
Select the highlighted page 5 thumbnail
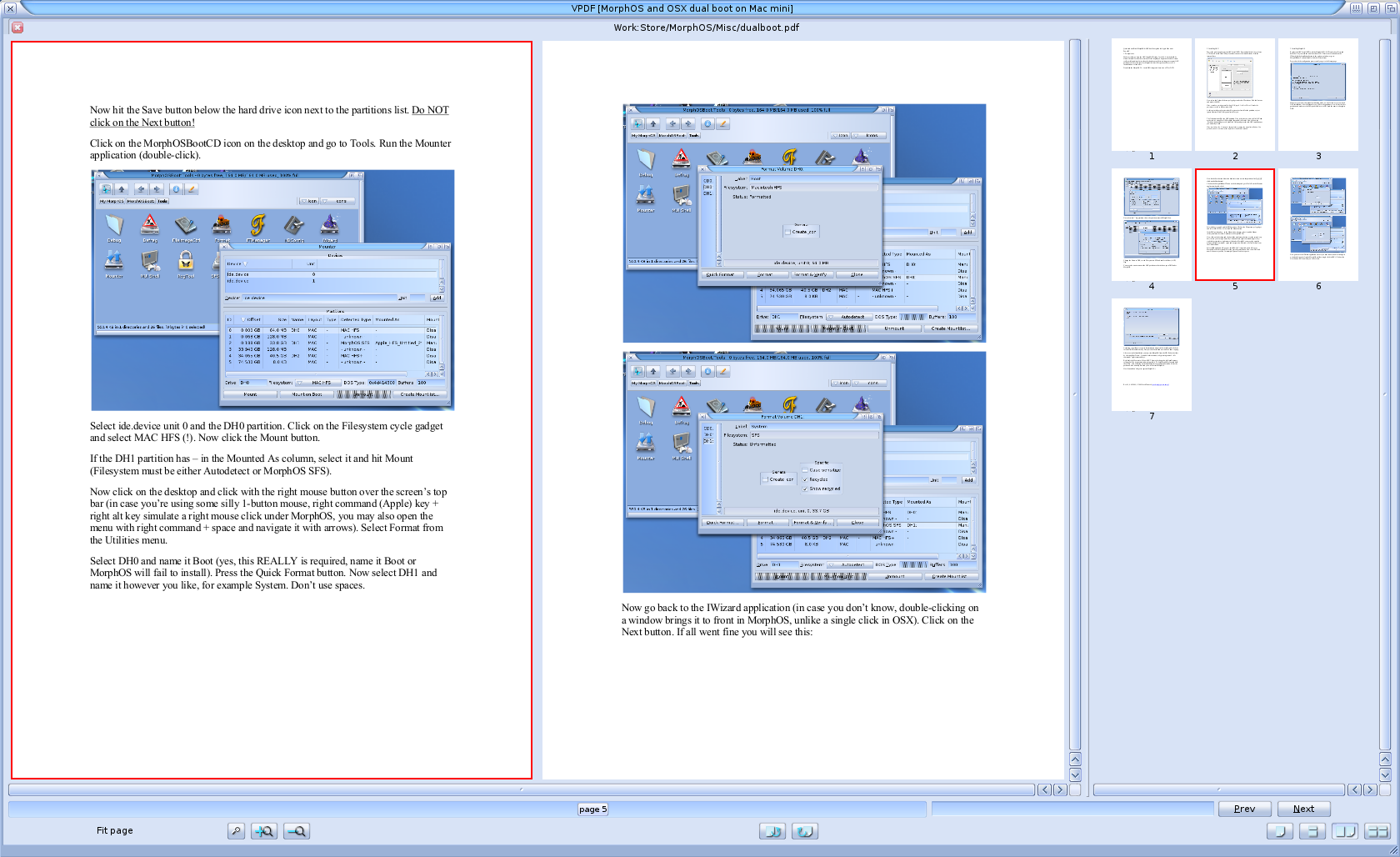(x=1235, y=224)
